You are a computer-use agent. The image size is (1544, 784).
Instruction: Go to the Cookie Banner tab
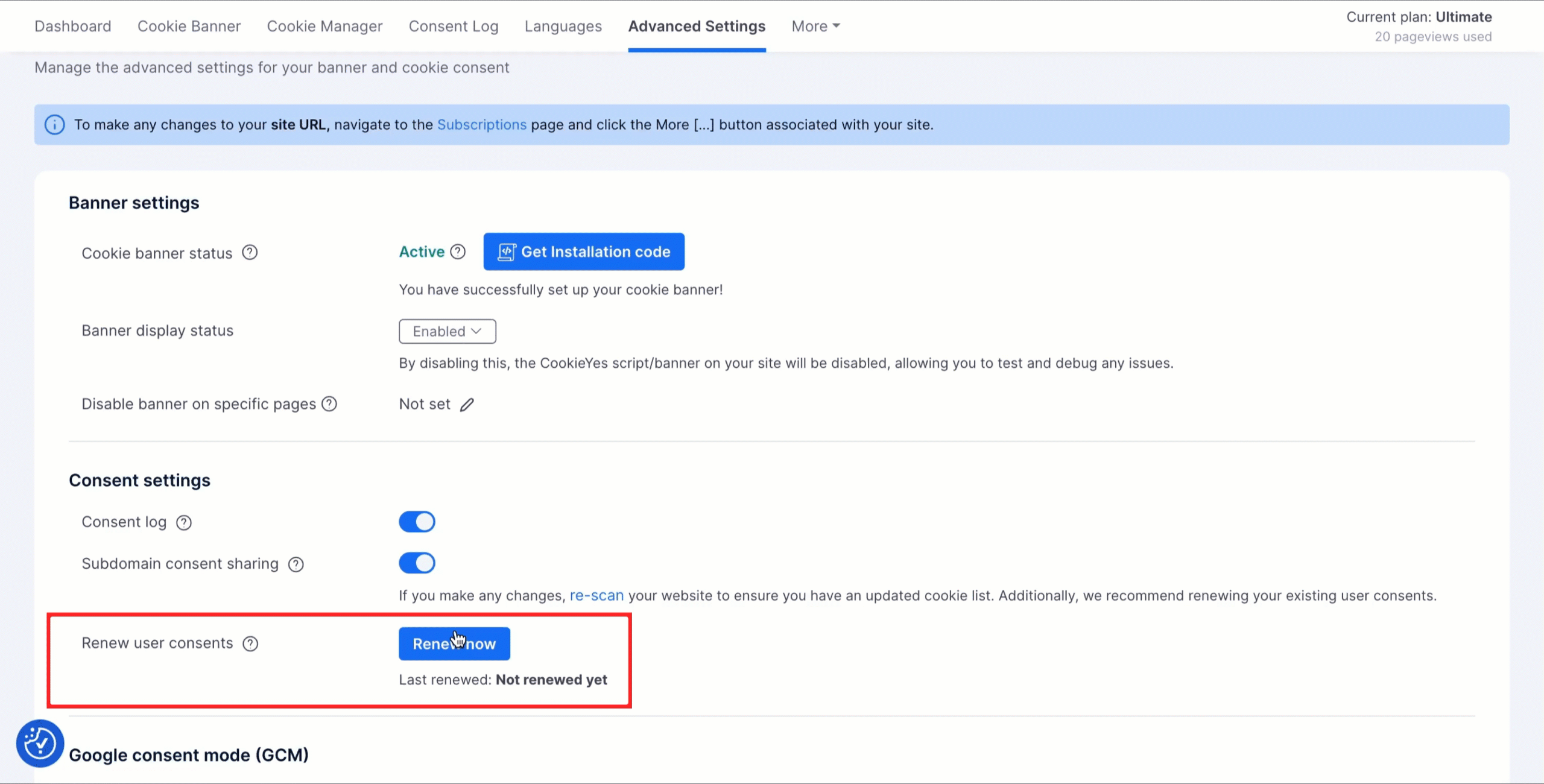pyautogui.click(x=189, y=27)
